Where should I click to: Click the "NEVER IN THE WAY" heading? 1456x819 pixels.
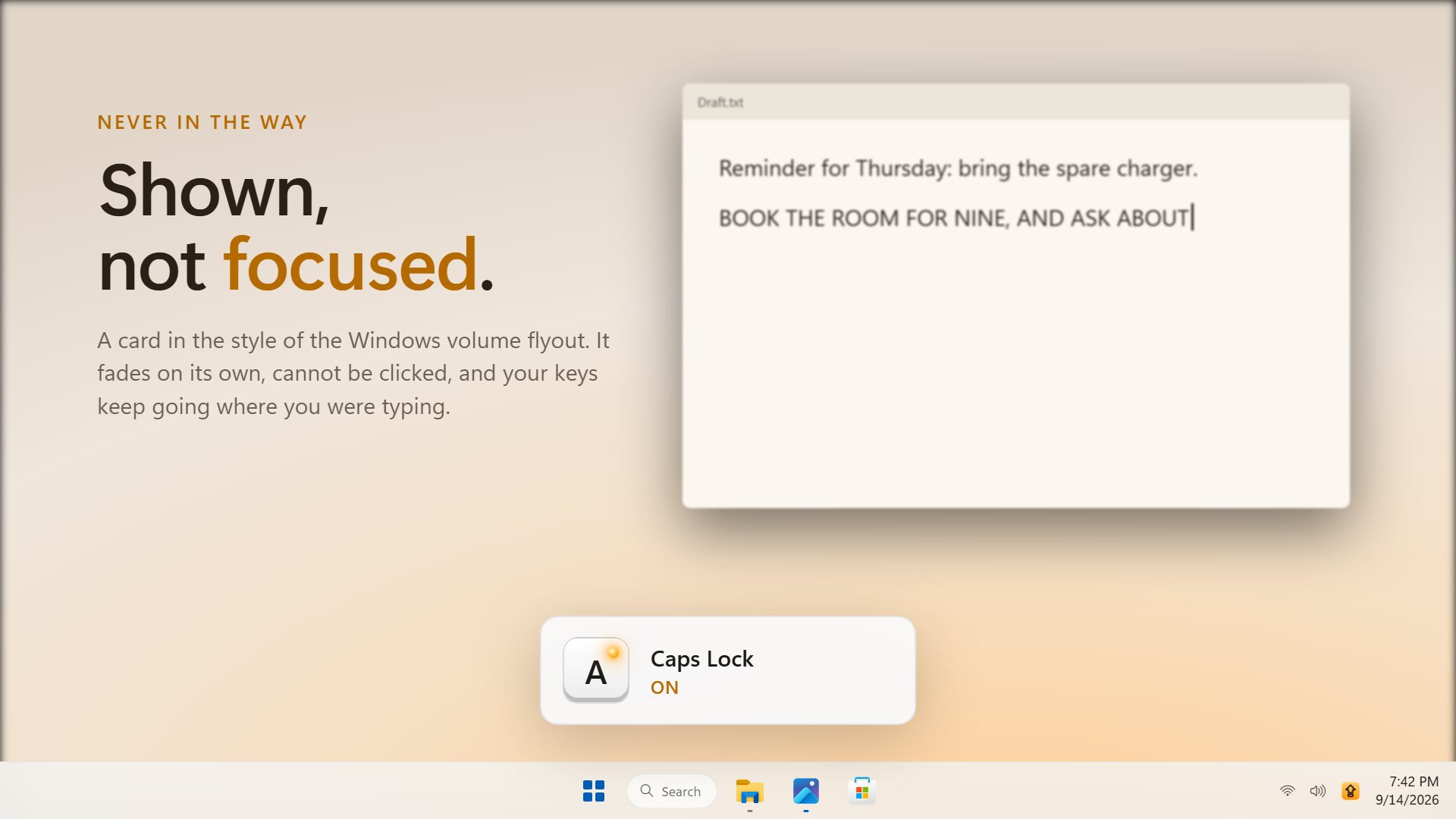coord(202,122)
